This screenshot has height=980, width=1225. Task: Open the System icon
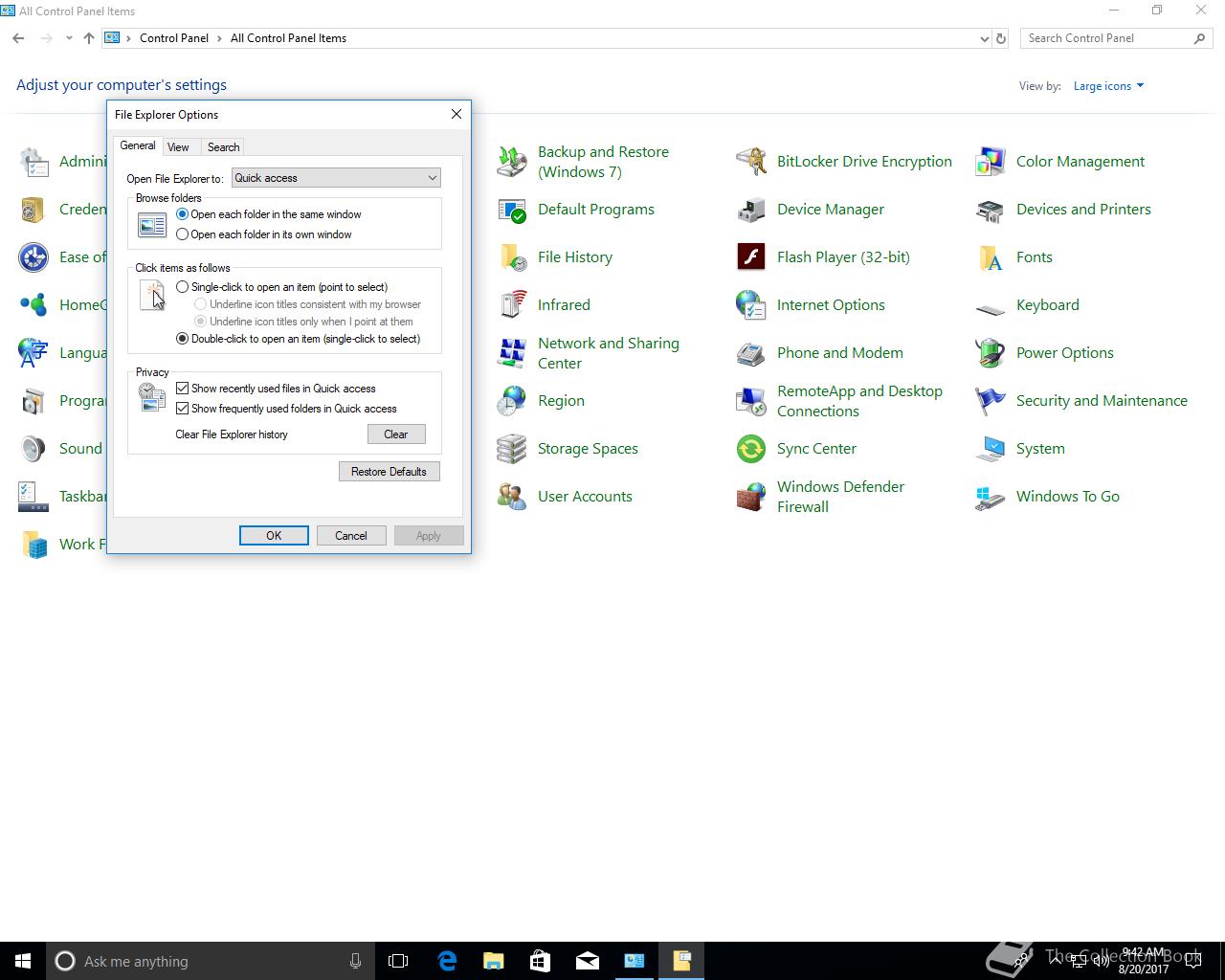[x=991, y=449]
